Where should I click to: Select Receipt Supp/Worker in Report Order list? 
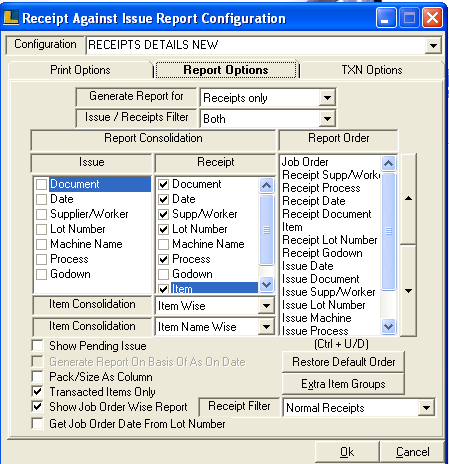click(x=330, y=175)
